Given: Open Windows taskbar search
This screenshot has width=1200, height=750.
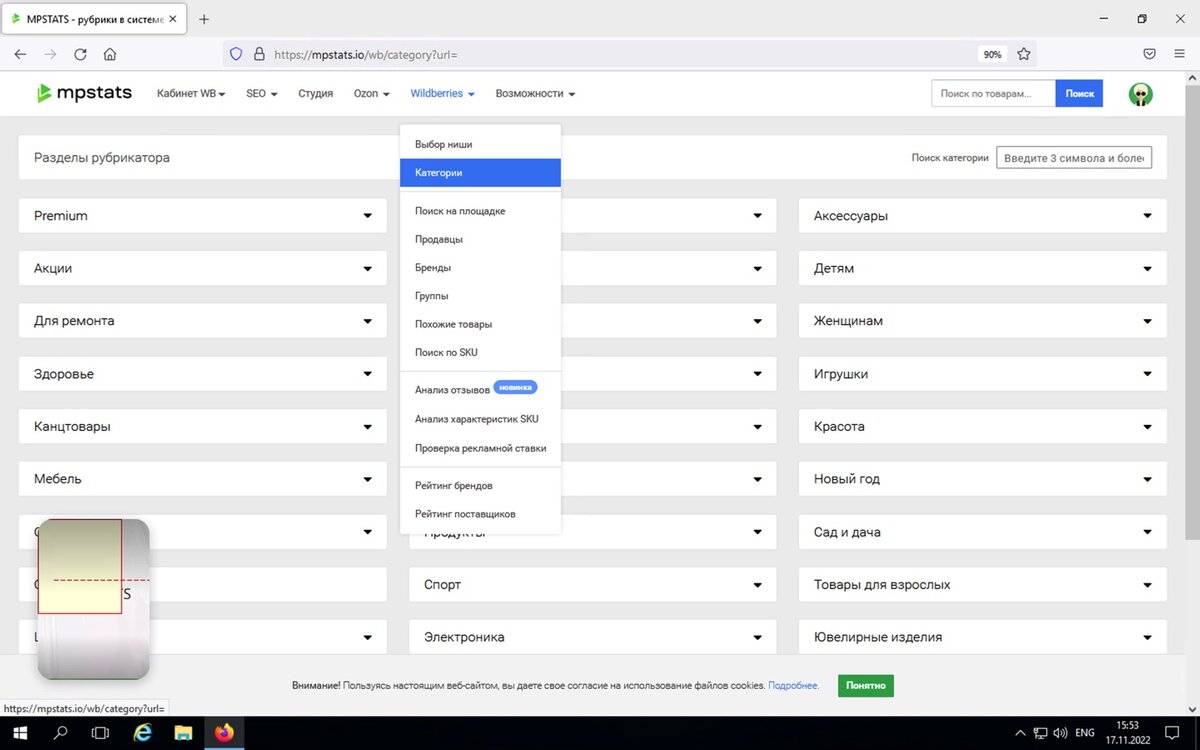Looking at the screenshot, I should coord(60,733).
